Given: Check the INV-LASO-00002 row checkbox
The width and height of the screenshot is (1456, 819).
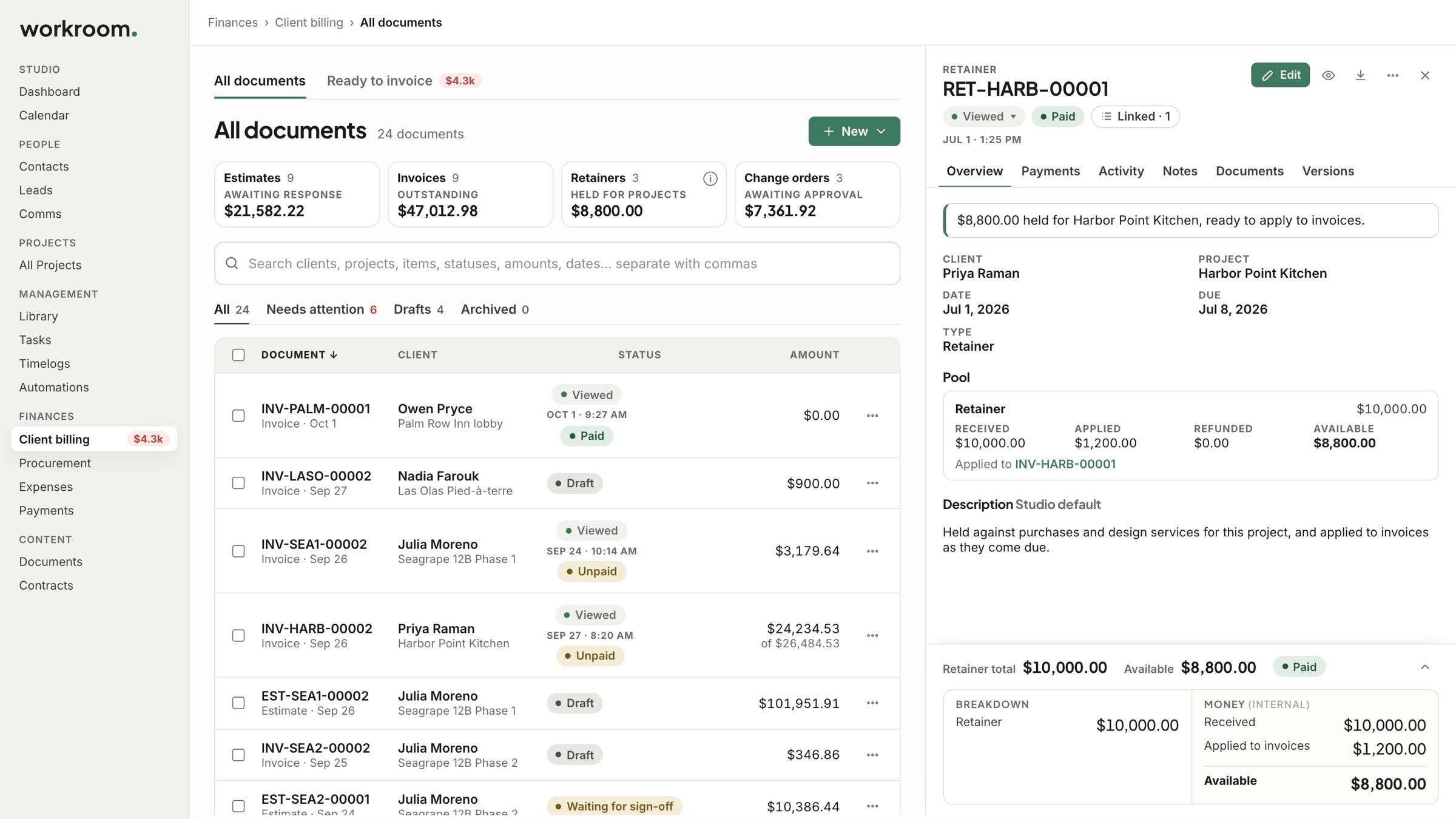Looking at the screenshot, I should [x=238, y=484].
